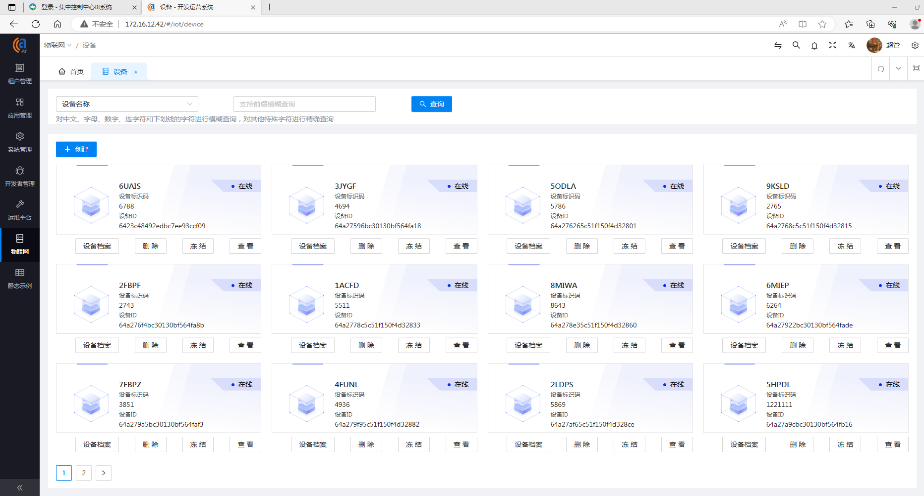The width and height of the screenshot is (924, 496).
Task: Select pagination page 1
Action: point(64,472)
